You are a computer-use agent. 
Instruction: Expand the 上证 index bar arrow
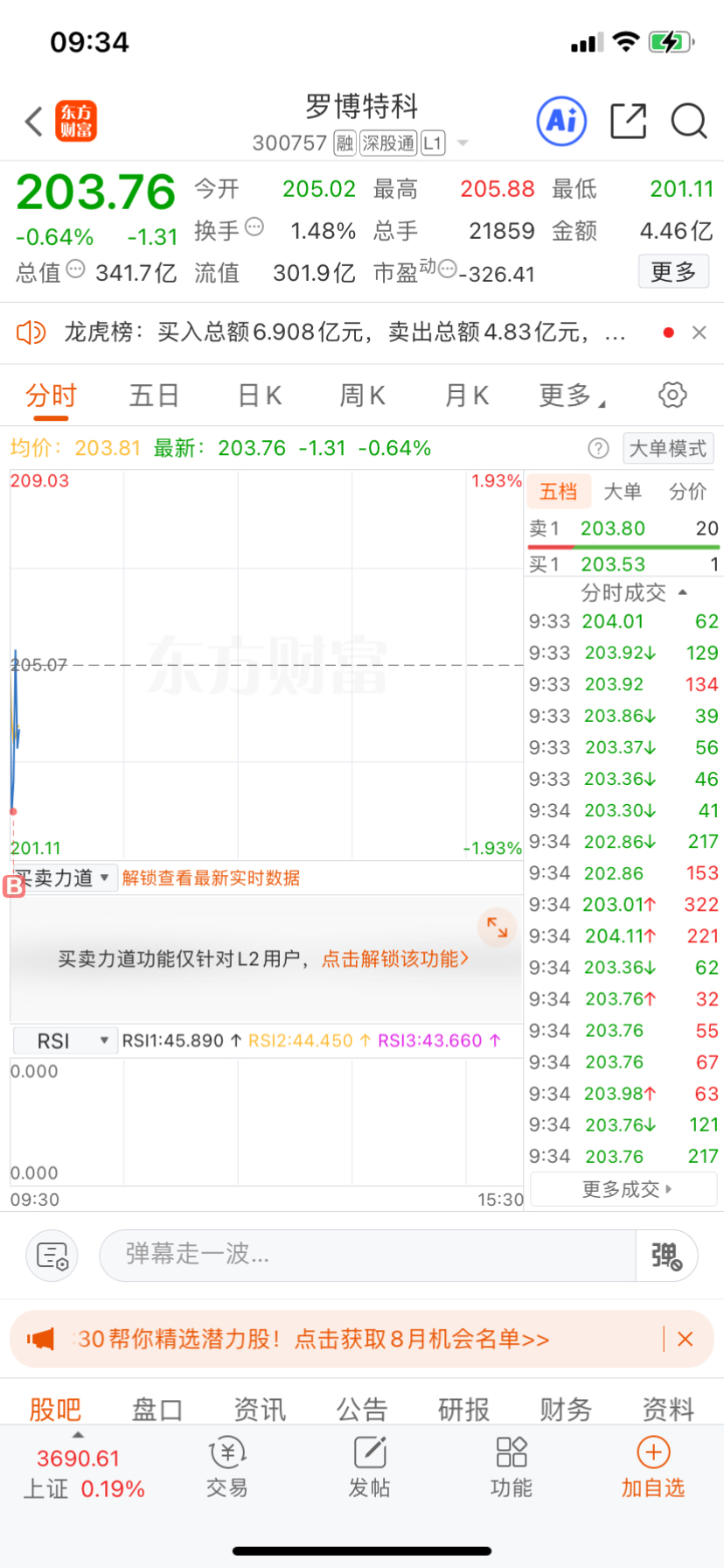click(x=78, y=1435)
